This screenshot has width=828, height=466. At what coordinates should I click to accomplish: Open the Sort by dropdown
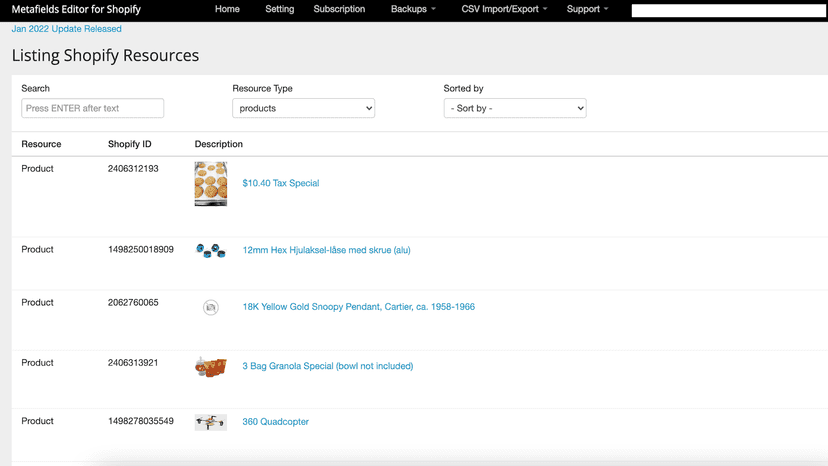[x=515, y=108]
